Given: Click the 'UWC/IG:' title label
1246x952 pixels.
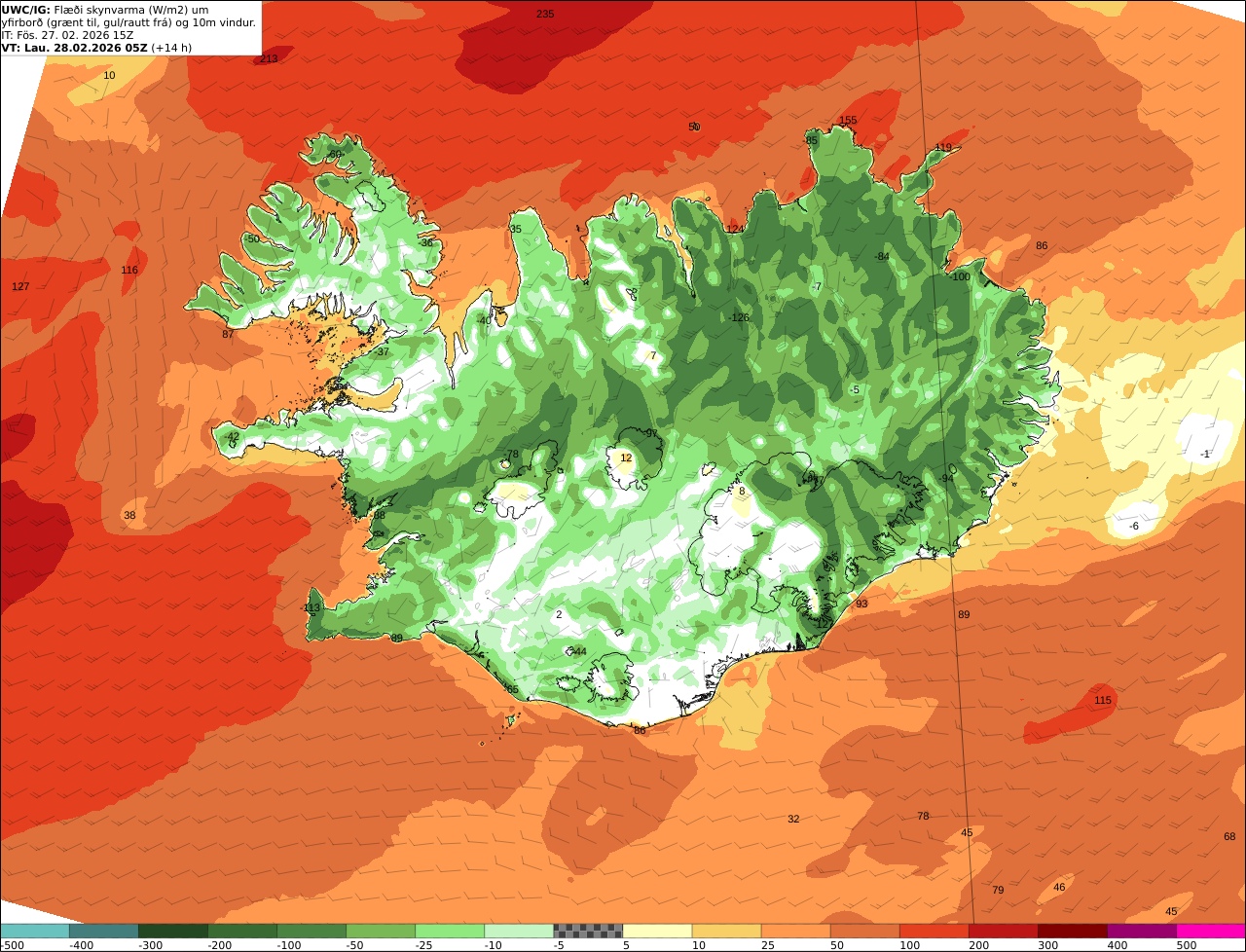Looking at the screenshot, I should [25, 9].
